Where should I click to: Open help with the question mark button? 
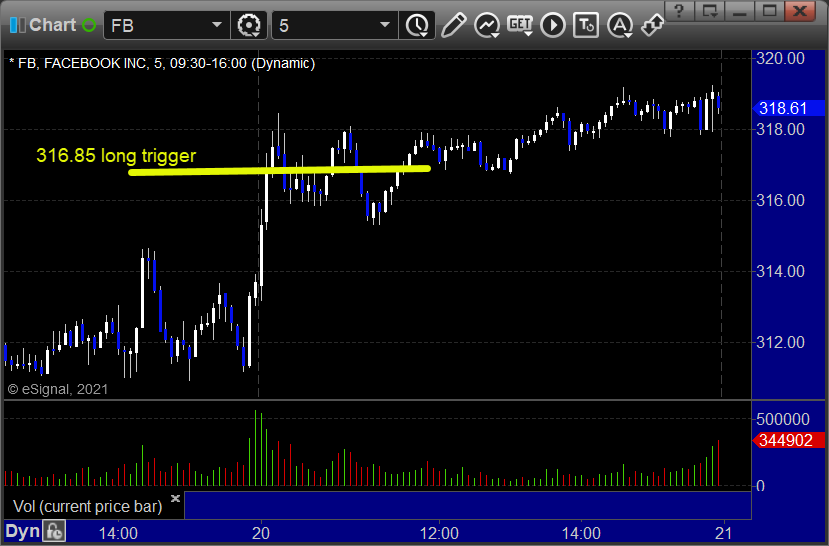(x=679, y=10)
